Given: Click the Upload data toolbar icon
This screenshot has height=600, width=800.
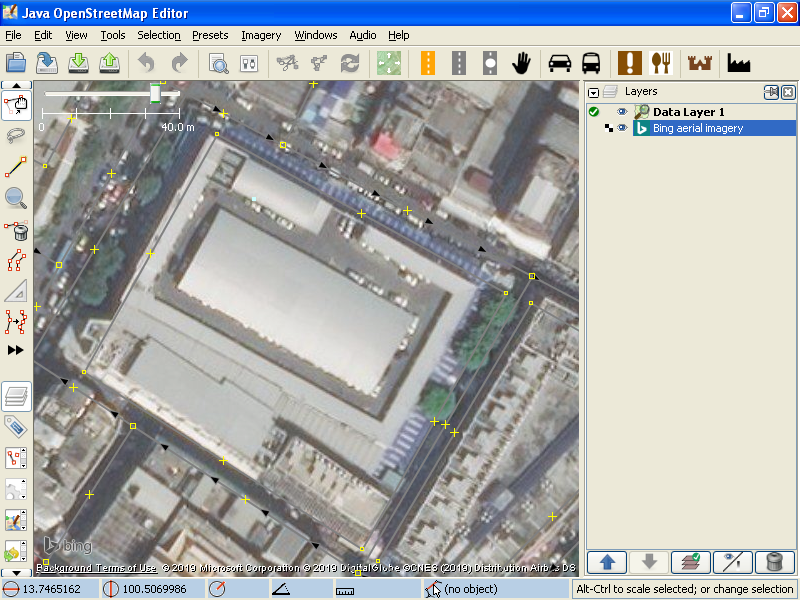Looking at the screenshot, I should (109, 63).
